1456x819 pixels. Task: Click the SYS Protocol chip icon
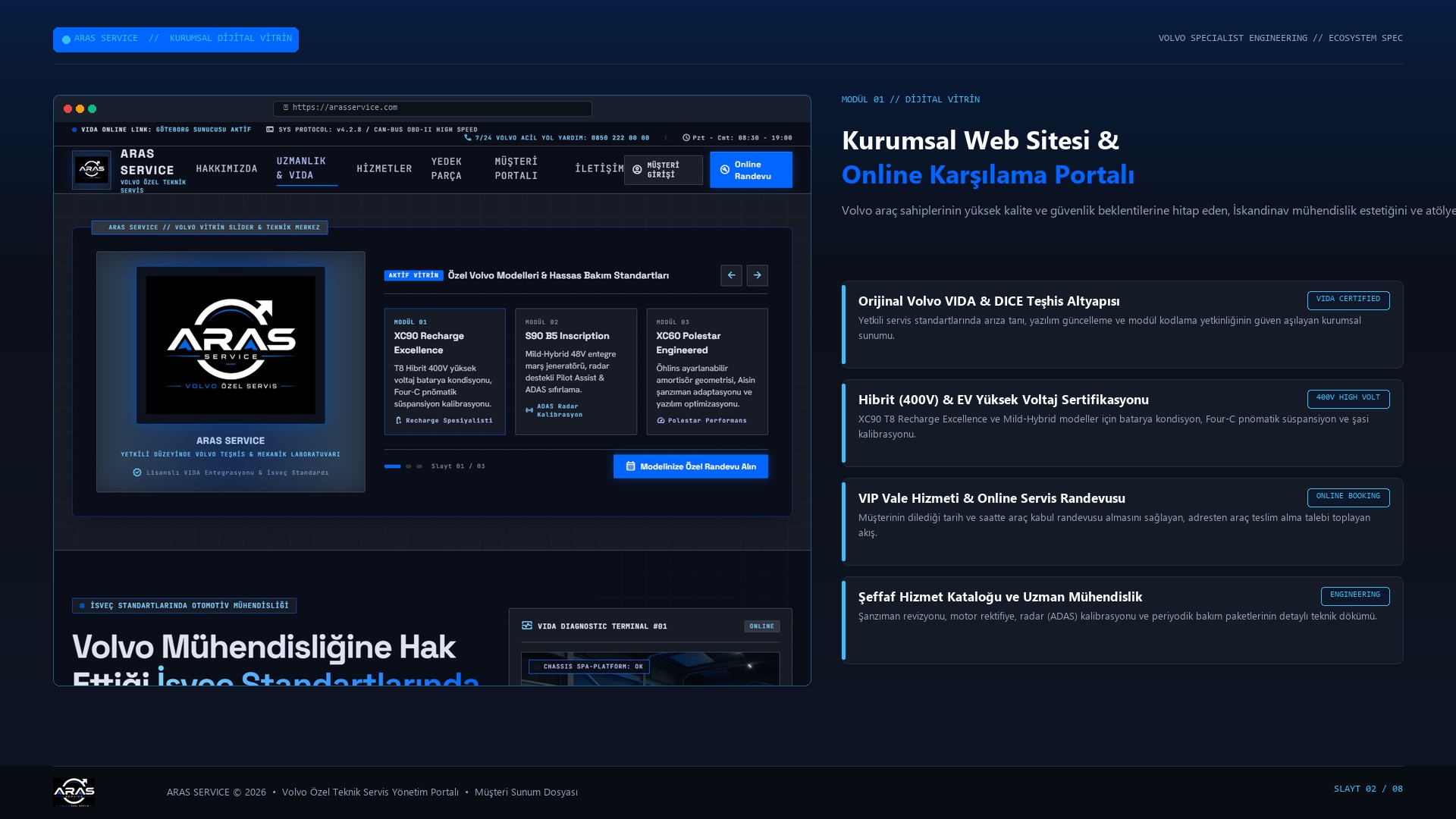coord(270,130)
